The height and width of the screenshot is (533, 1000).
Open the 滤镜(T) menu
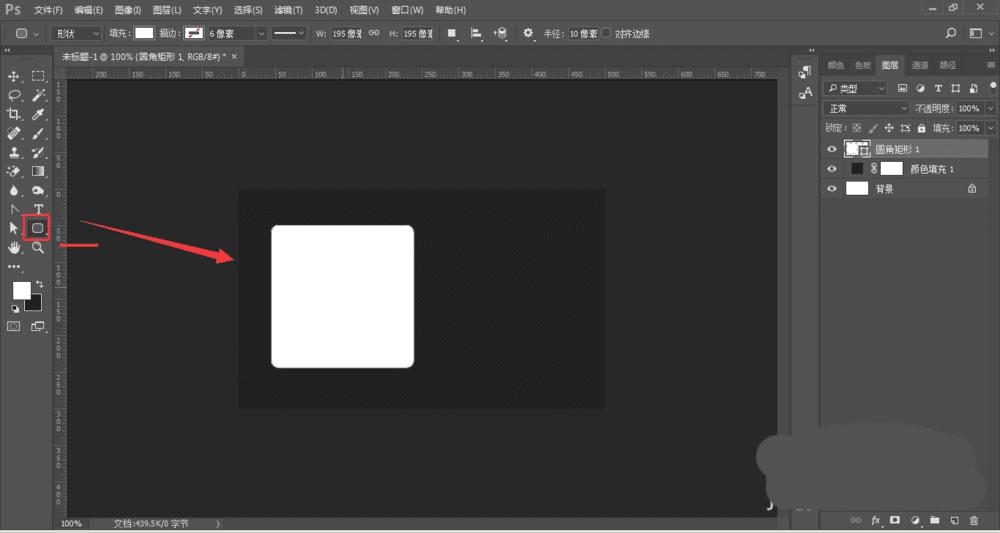click(x=289, y=9)
